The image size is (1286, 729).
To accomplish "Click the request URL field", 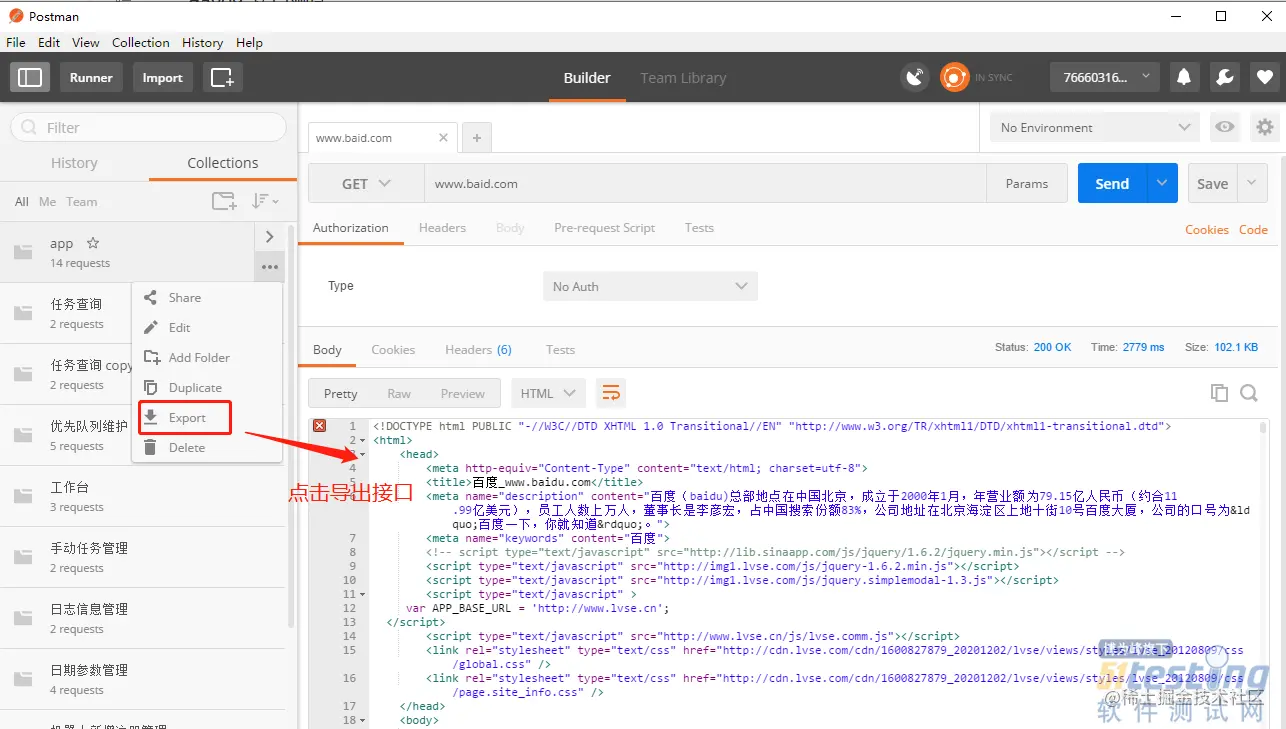I will [705, 184].
